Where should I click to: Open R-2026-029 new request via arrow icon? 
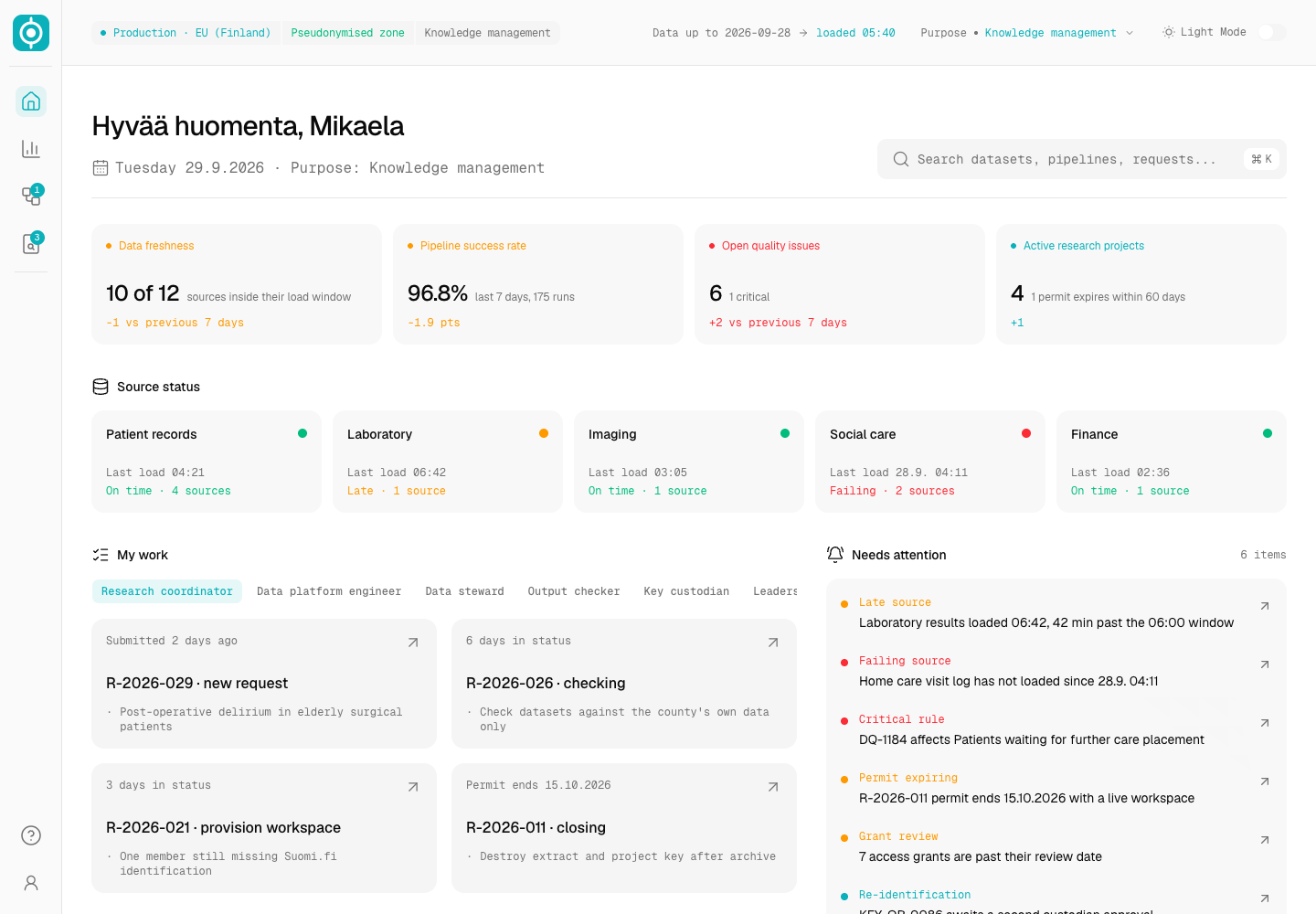413,643
